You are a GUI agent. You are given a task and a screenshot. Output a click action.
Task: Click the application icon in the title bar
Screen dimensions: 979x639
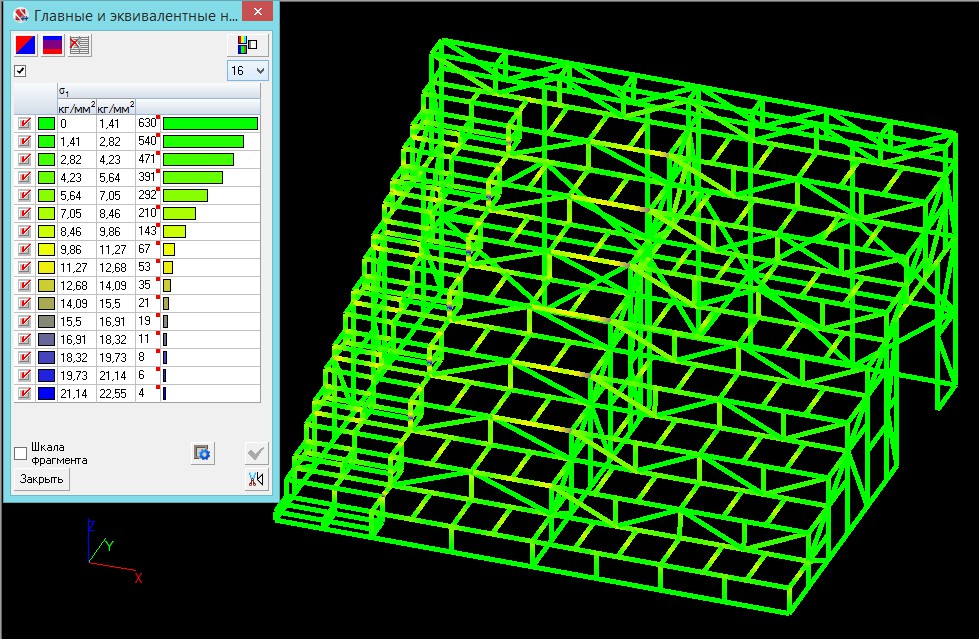(x=21, y=15)
